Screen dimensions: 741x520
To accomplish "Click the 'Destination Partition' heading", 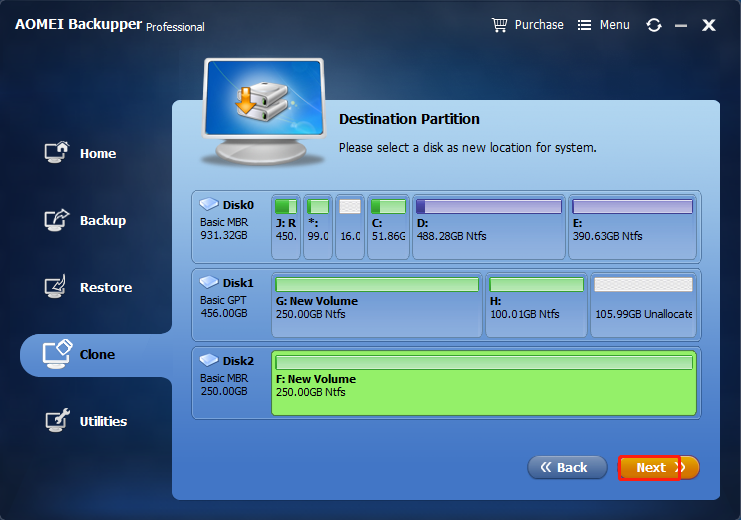I will click(409, 119).
